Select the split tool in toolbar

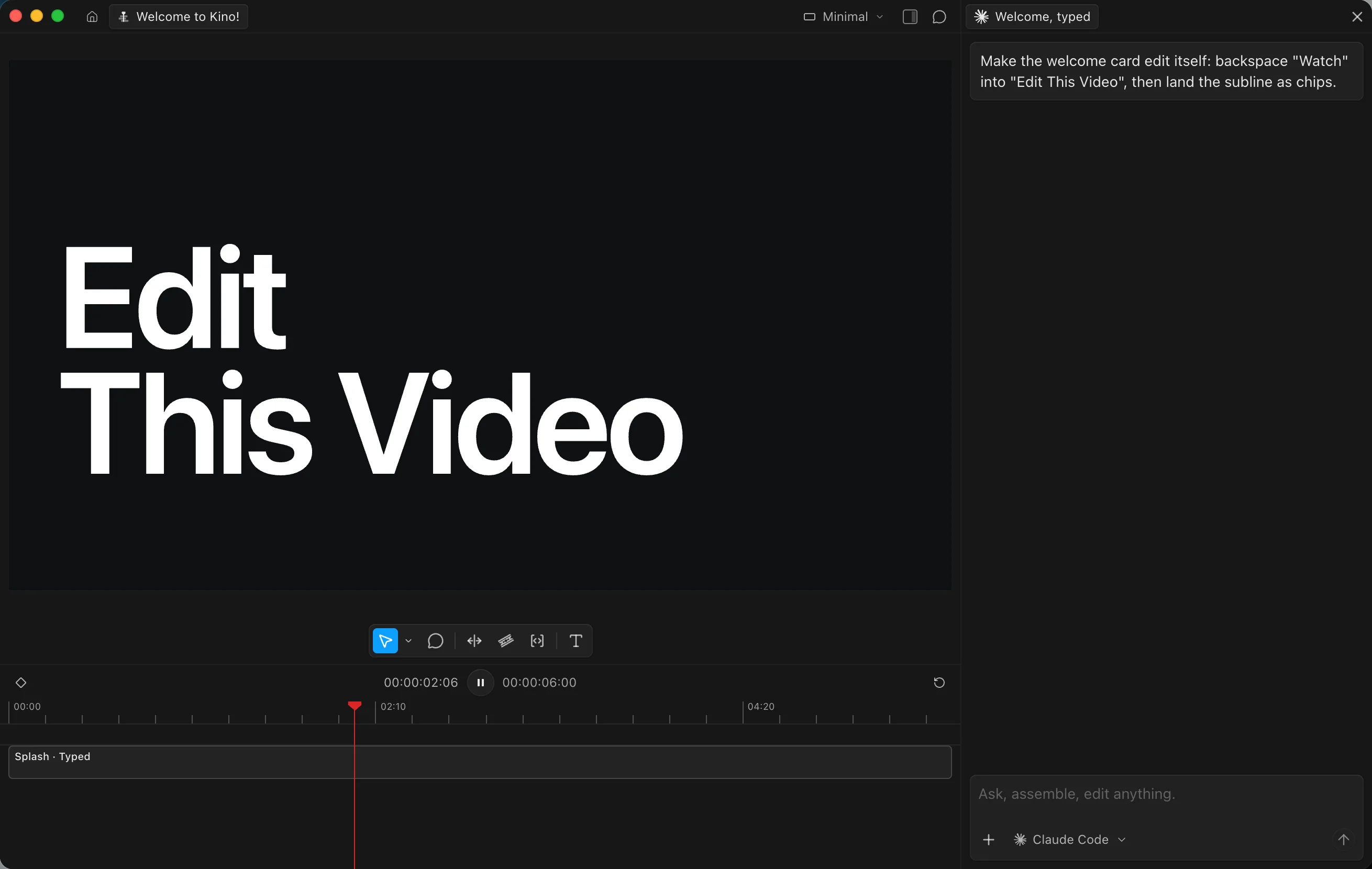[x=474, y=641]
